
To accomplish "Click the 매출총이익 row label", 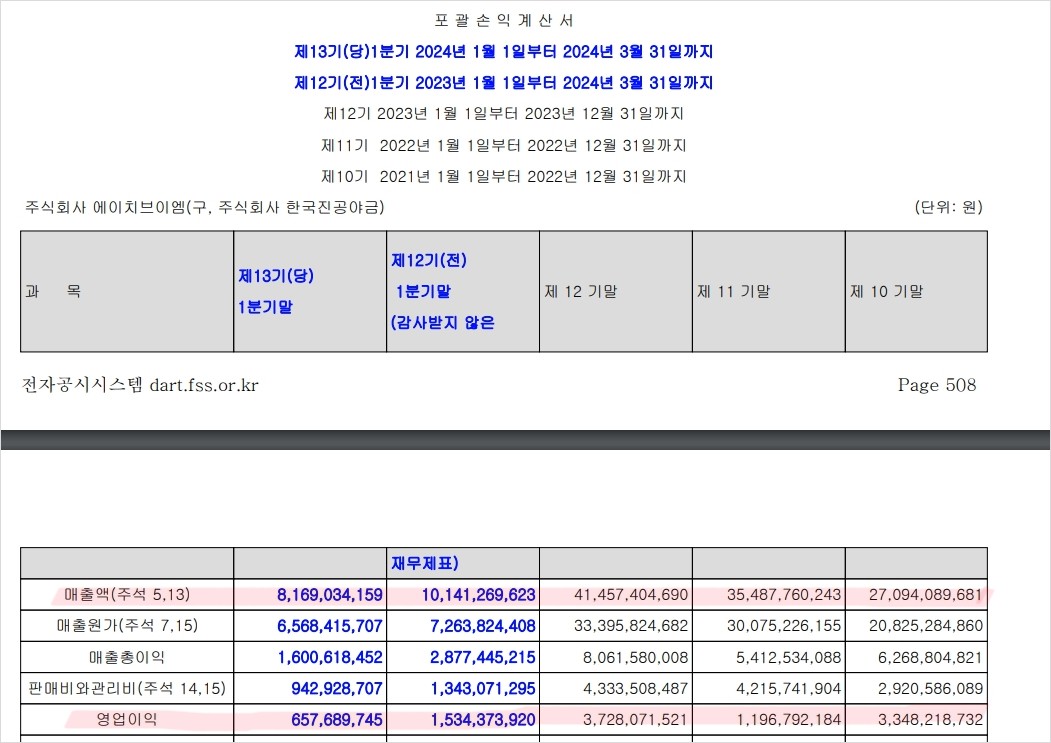I will tap(127, 657).
